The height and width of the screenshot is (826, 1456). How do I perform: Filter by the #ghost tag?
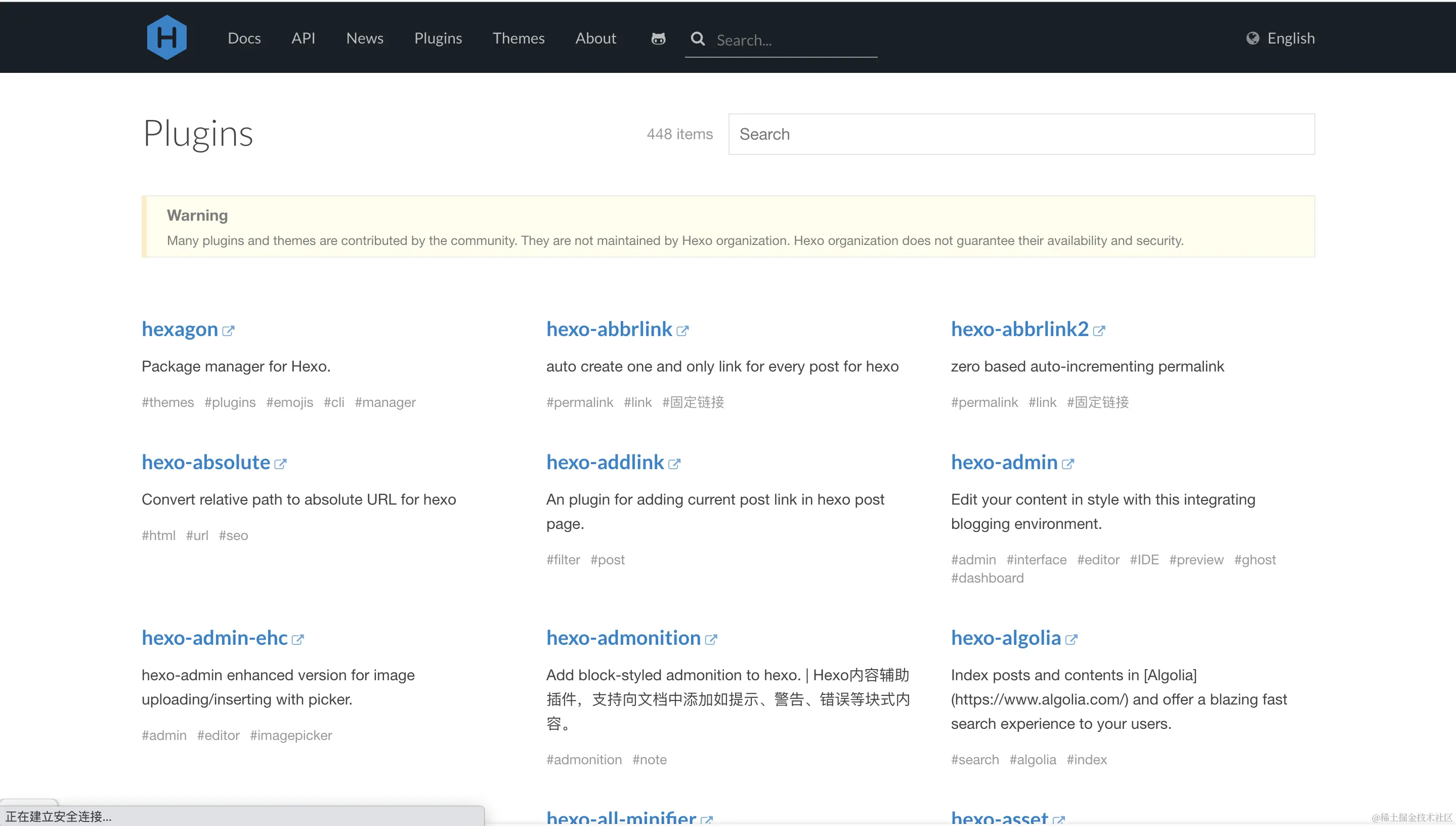click(x=1255, y=560)
